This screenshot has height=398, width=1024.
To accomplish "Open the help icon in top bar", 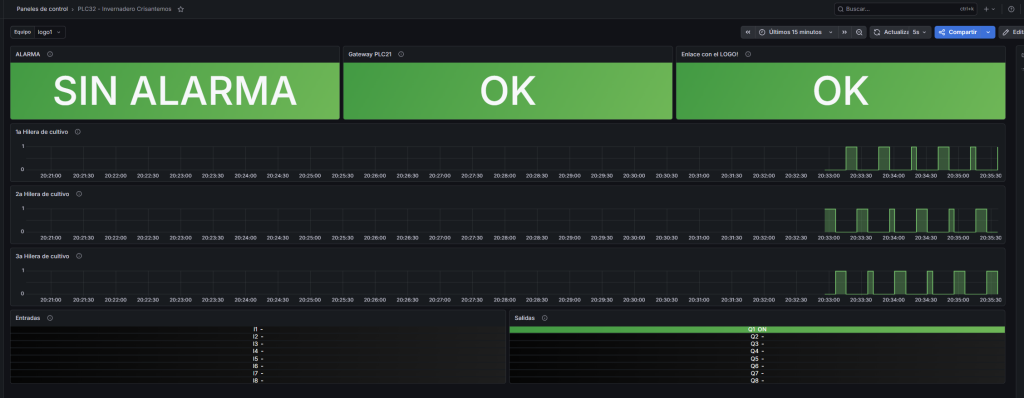I will pos(1012,9).
